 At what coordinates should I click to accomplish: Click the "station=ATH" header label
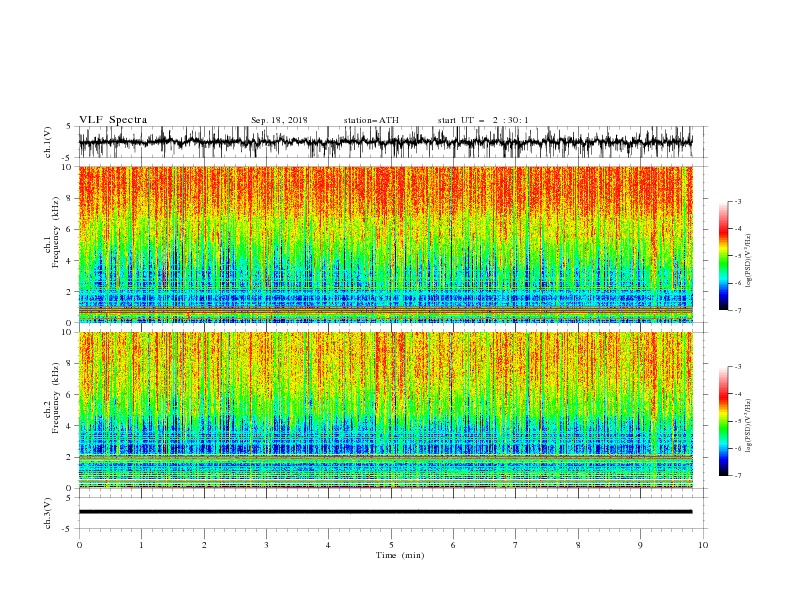pyautogui.click(x=371, y=120)
